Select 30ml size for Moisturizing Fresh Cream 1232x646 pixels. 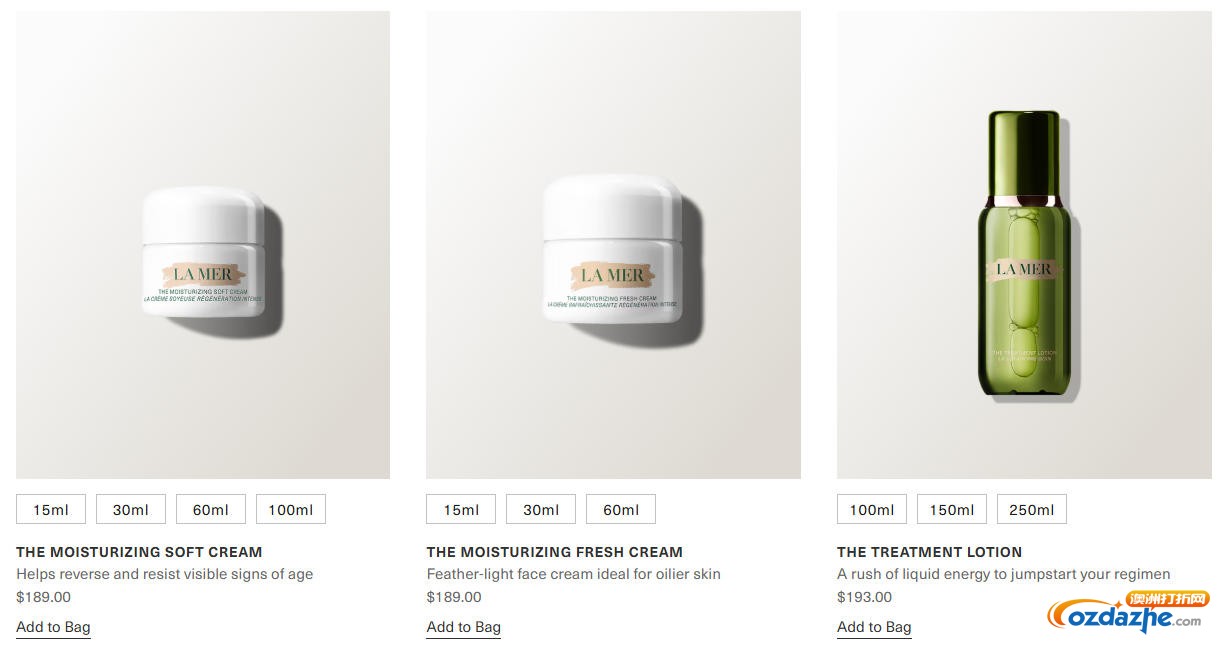[x=541, y=509]
